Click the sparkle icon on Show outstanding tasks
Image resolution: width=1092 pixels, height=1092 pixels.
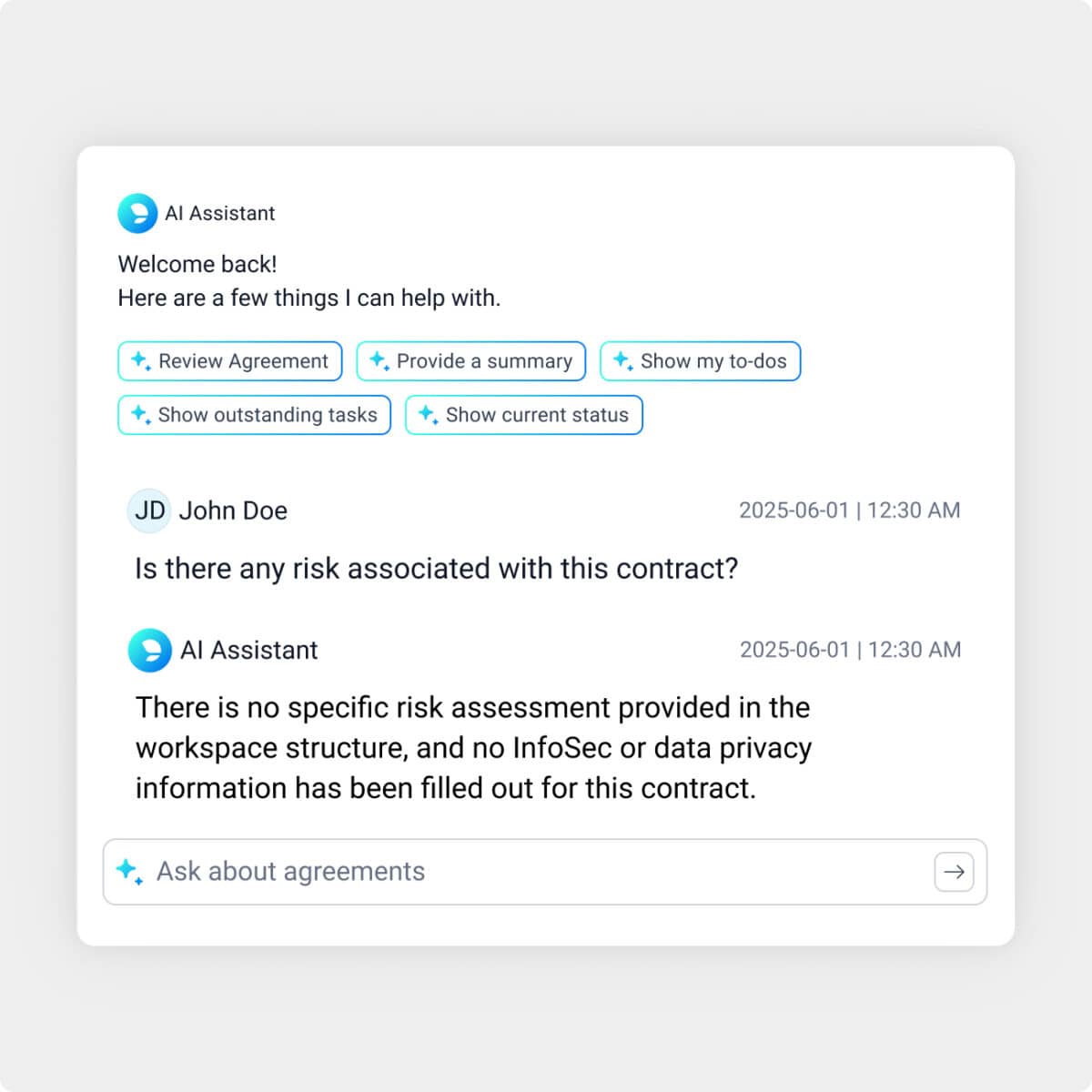[140, 415]
